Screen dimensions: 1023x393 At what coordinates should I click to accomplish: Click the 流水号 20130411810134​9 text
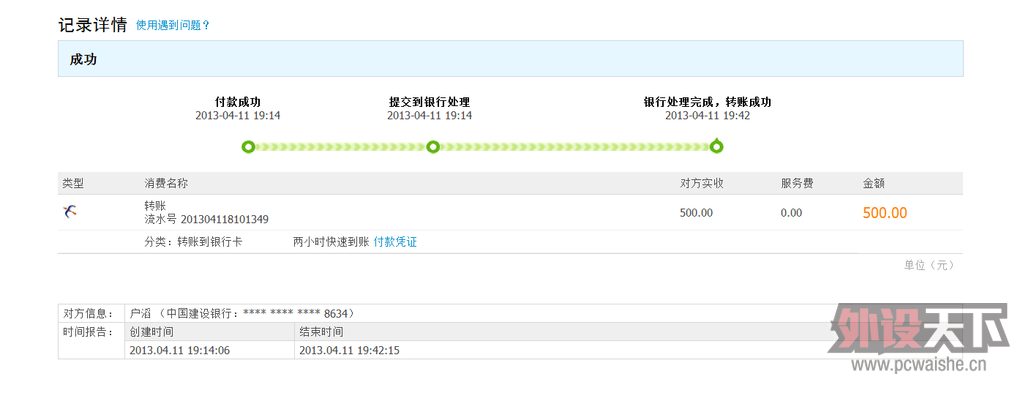(206, 219)
